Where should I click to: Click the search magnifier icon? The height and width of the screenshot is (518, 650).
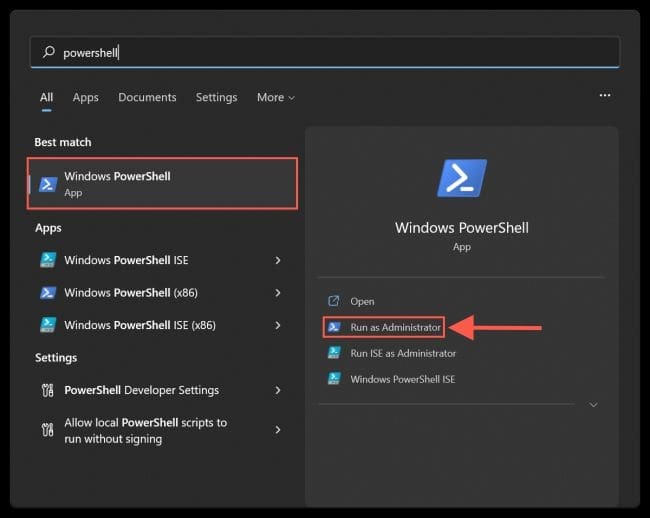[48, 52]
